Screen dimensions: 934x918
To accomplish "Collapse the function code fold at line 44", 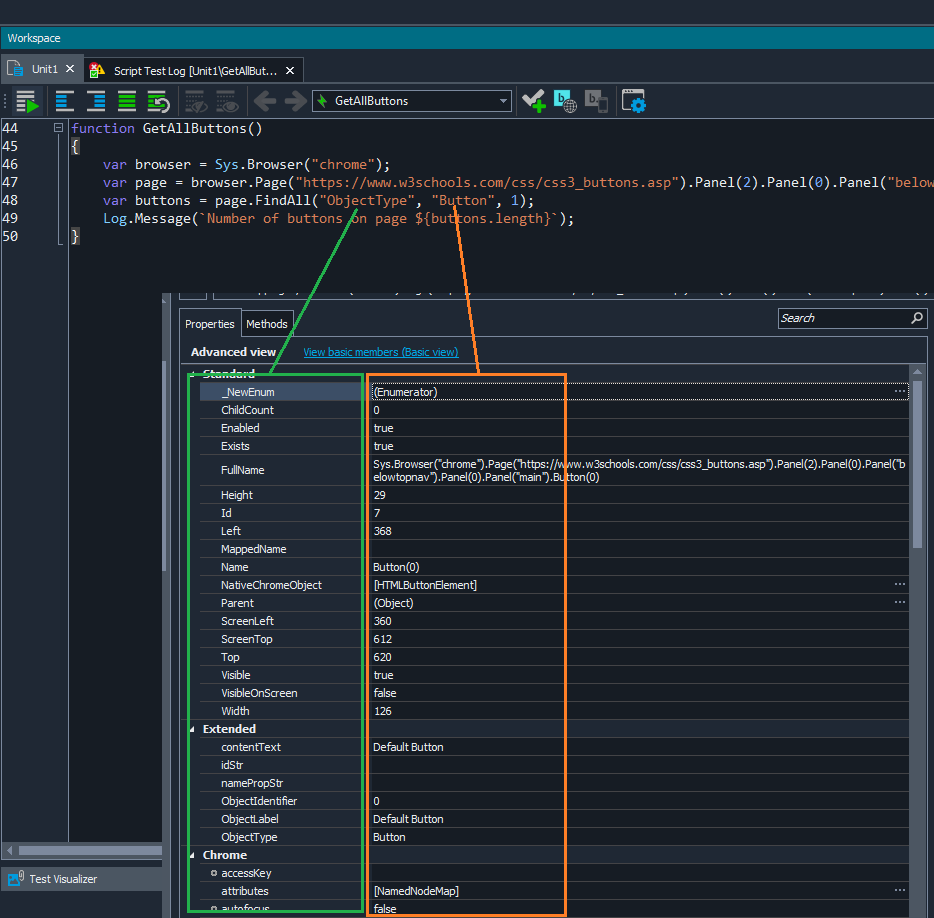I will (x=58, y=129).
